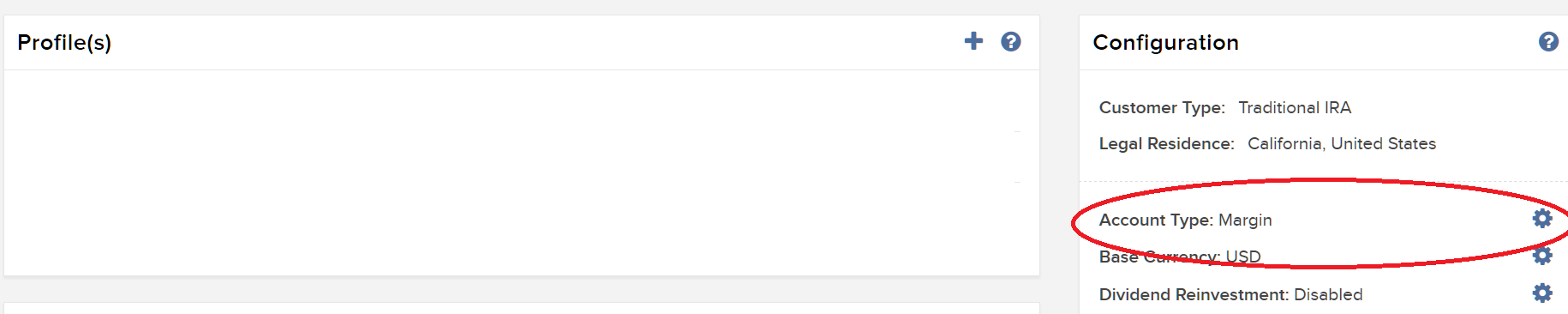Add a new profile with plus icon
This screenshot has height=314, width=1568.
973,41
